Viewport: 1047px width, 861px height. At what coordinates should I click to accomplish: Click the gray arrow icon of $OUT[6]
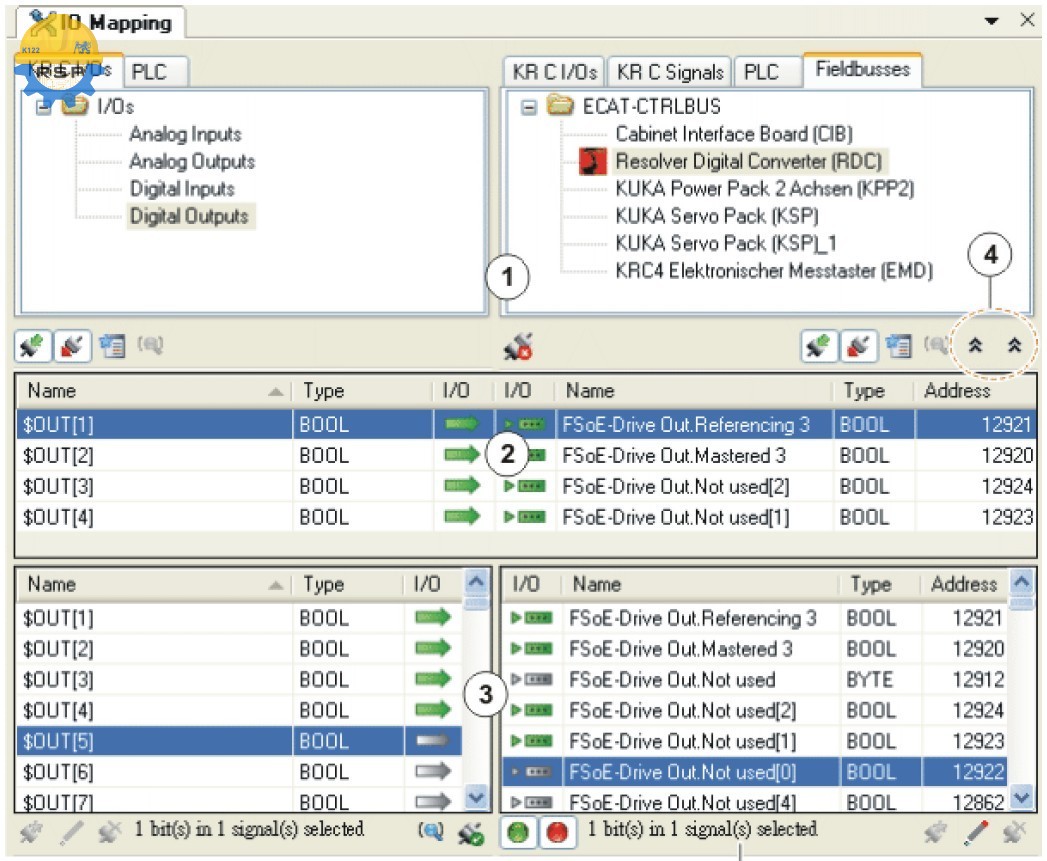click(x=433, y=771)
